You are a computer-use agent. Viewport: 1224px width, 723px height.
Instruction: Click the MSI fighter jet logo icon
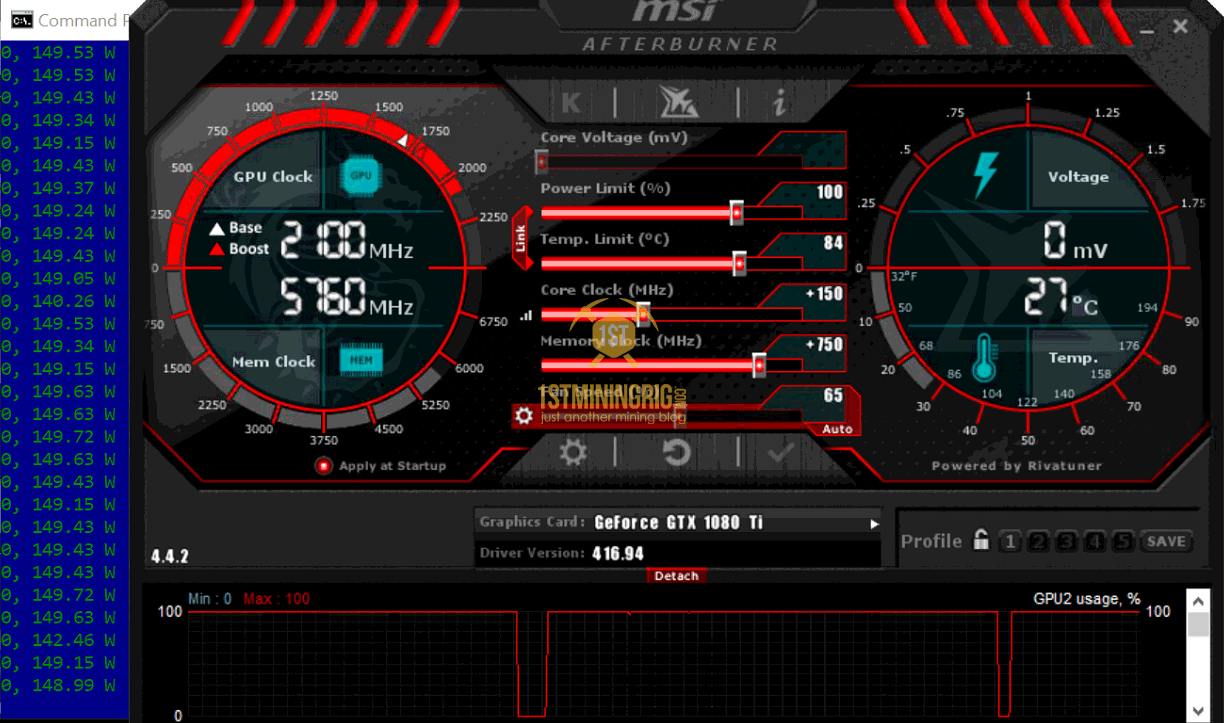pos(677,103)
